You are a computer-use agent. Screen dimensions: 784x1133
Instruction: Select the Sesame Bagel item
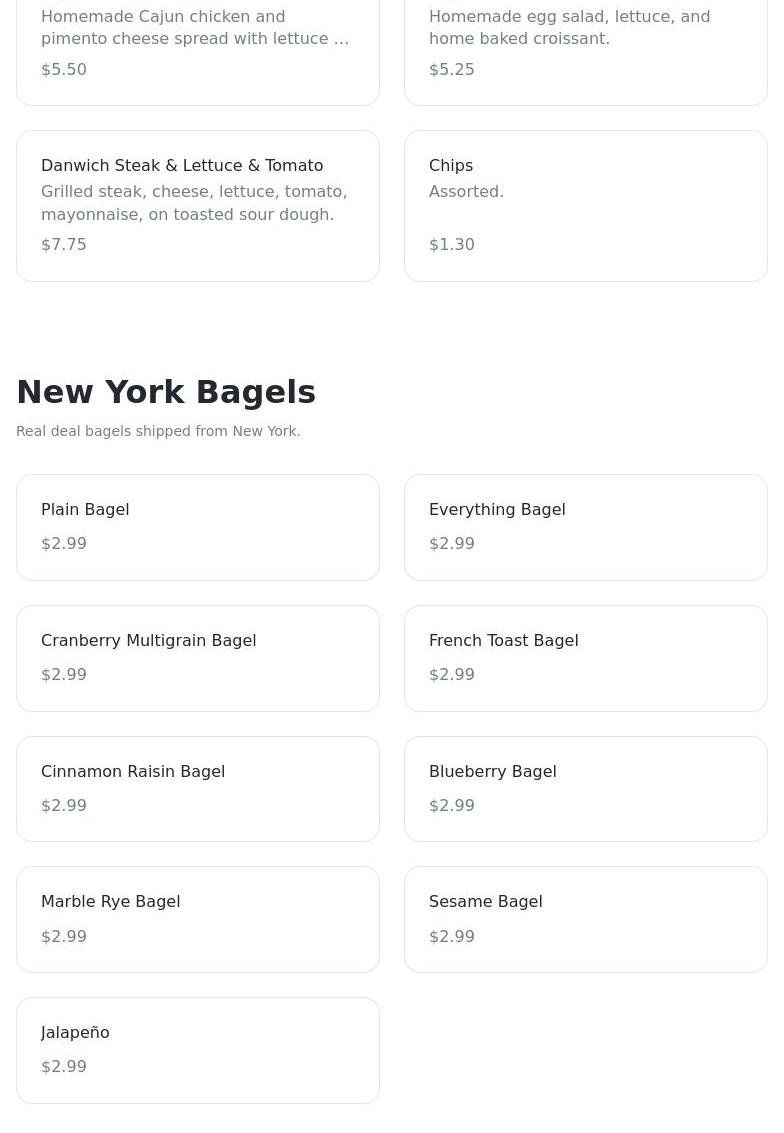(x=585, y=919)
